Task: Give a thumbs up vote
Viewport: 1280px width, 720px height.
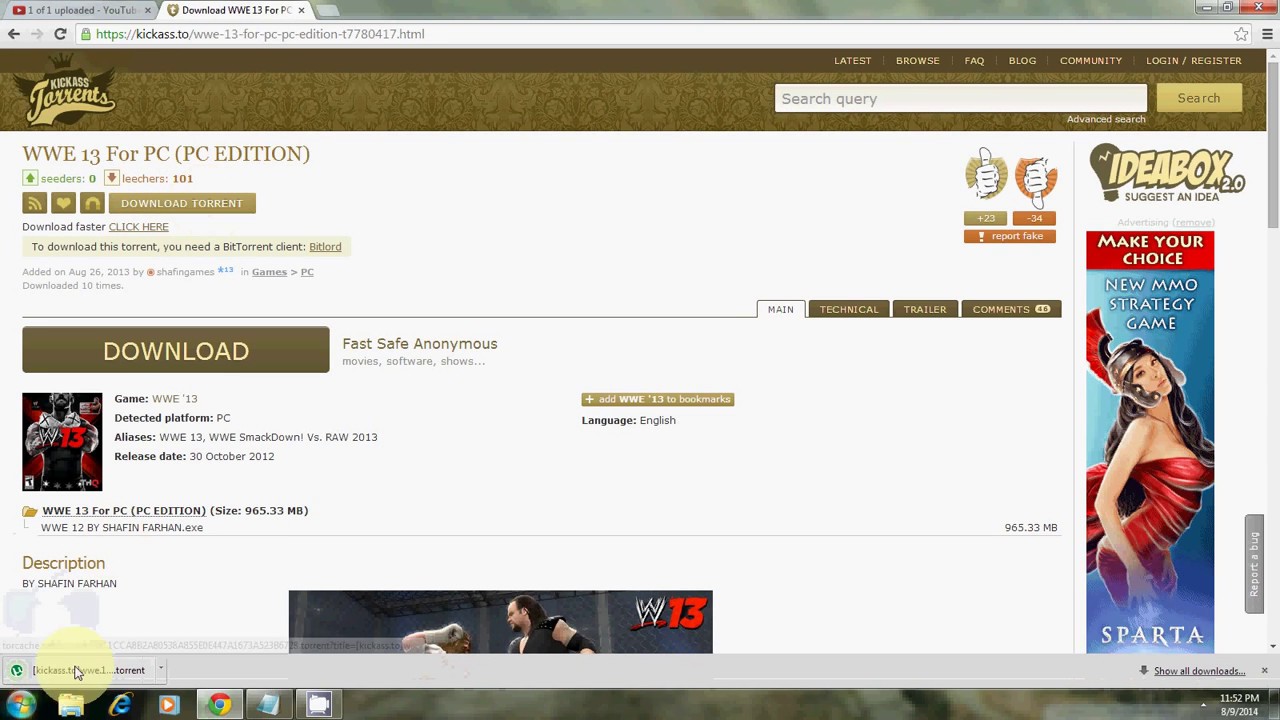Action: (986, 177)
